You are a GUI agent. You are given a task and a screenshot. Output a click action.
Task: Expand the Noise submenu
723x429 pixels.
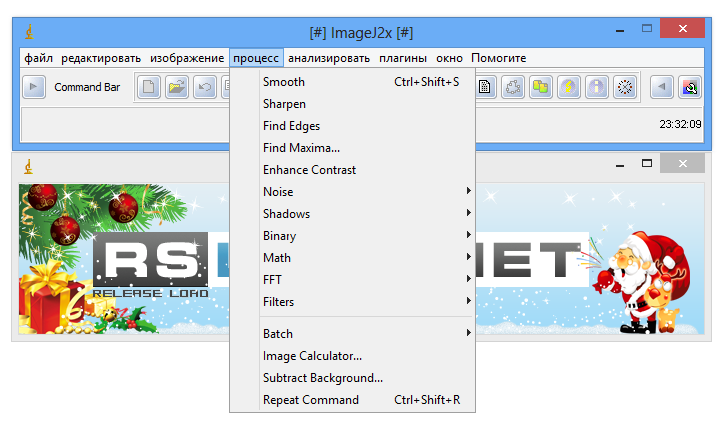tap(352, 192)
